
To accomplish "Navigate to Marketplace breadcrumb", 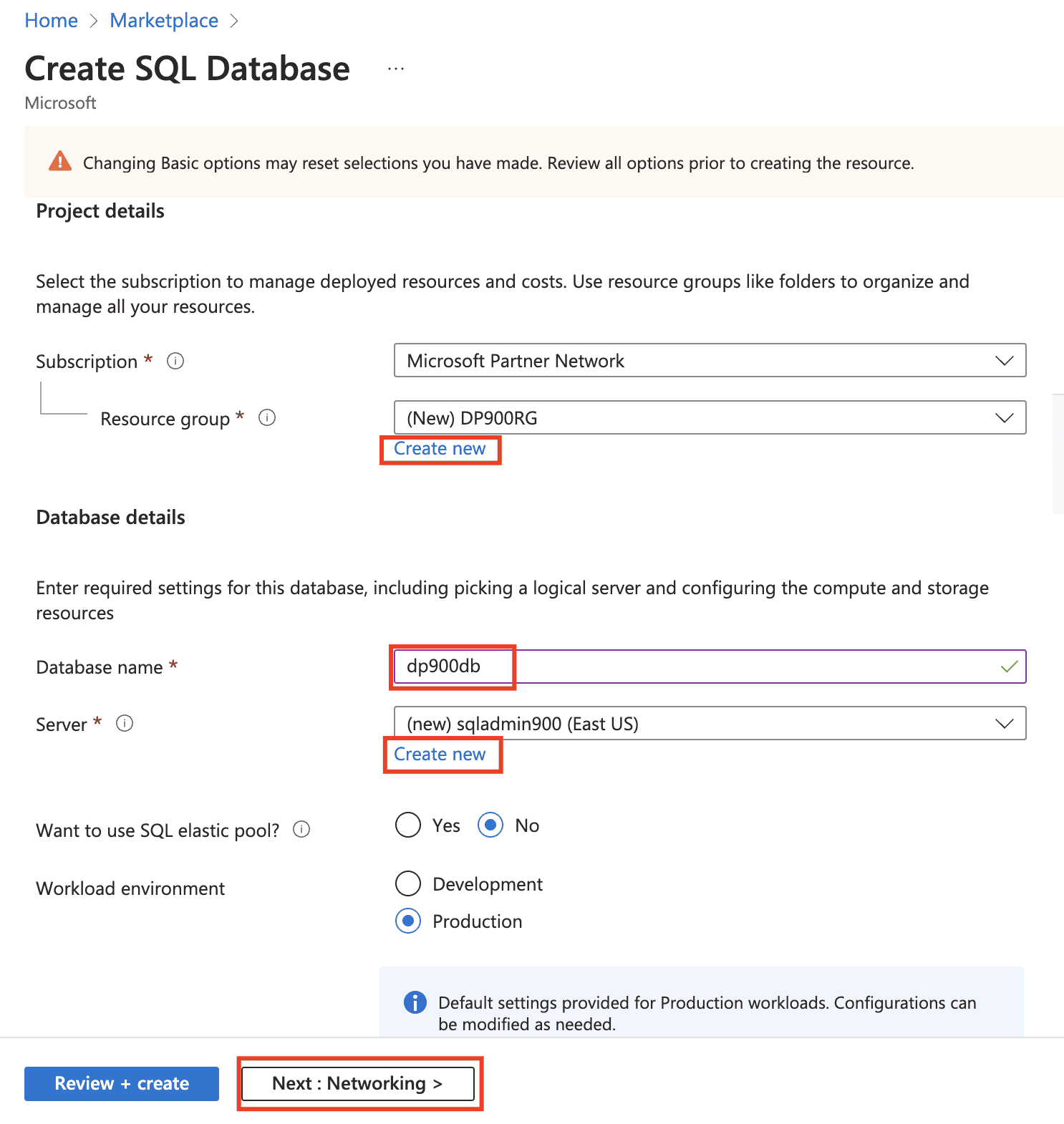I will click(x=164, y=21).
